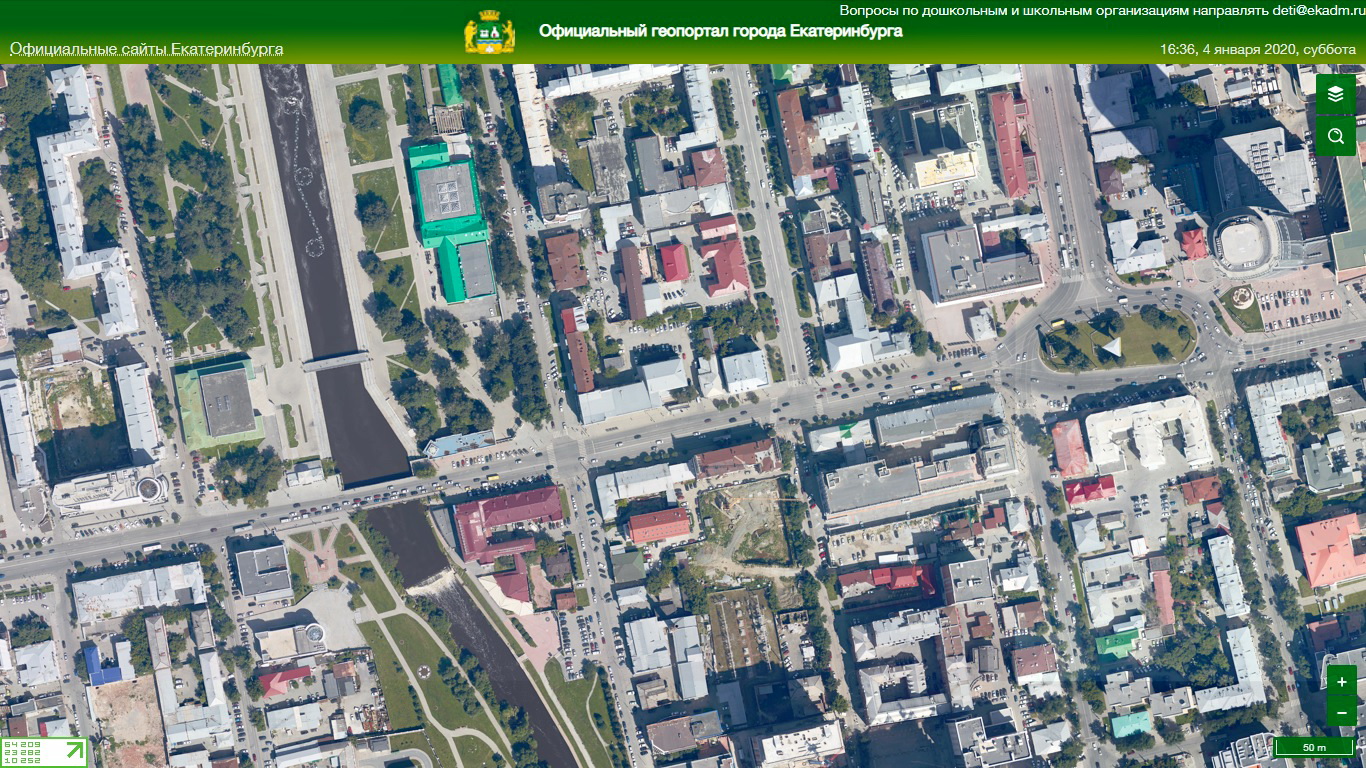The image size is (1366, 768).
Task: Open the map search tool
Action: [1335, 136]
